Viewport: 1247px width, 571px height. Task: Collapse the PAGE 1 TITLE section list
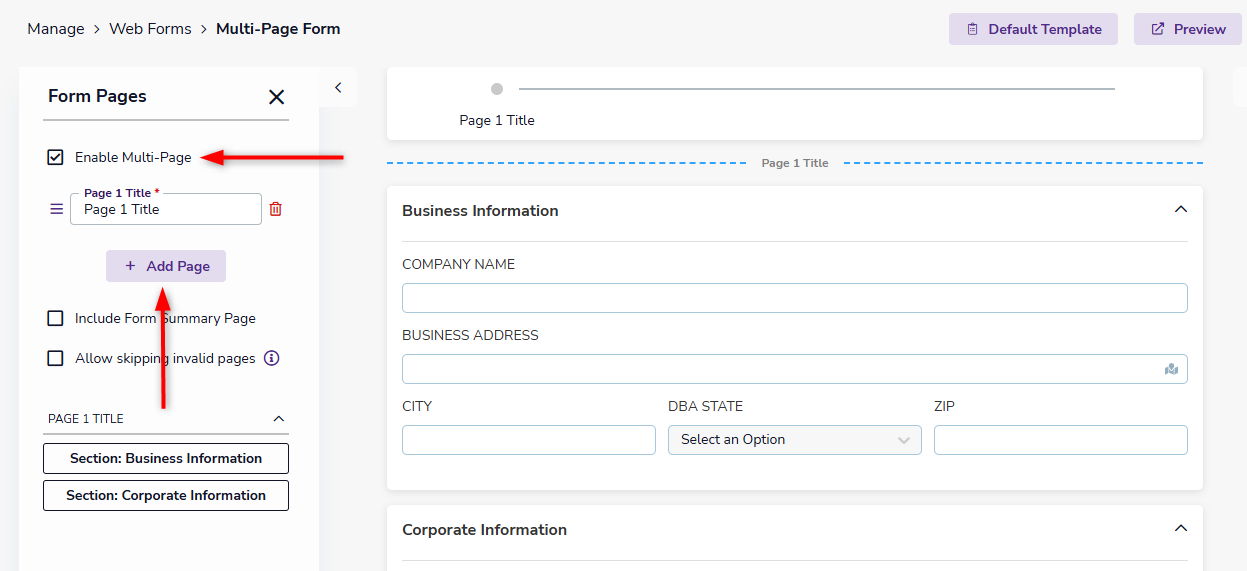click(x=279, y=419)
